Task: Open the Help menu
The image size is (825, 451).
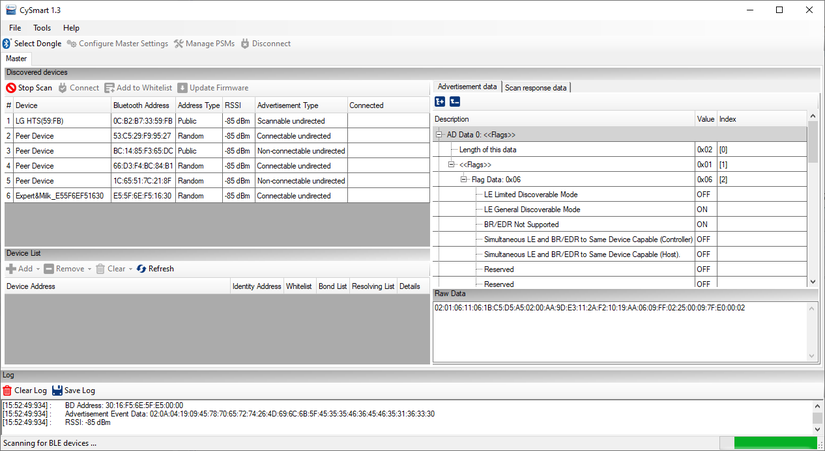Action: [x=71, y=28]
